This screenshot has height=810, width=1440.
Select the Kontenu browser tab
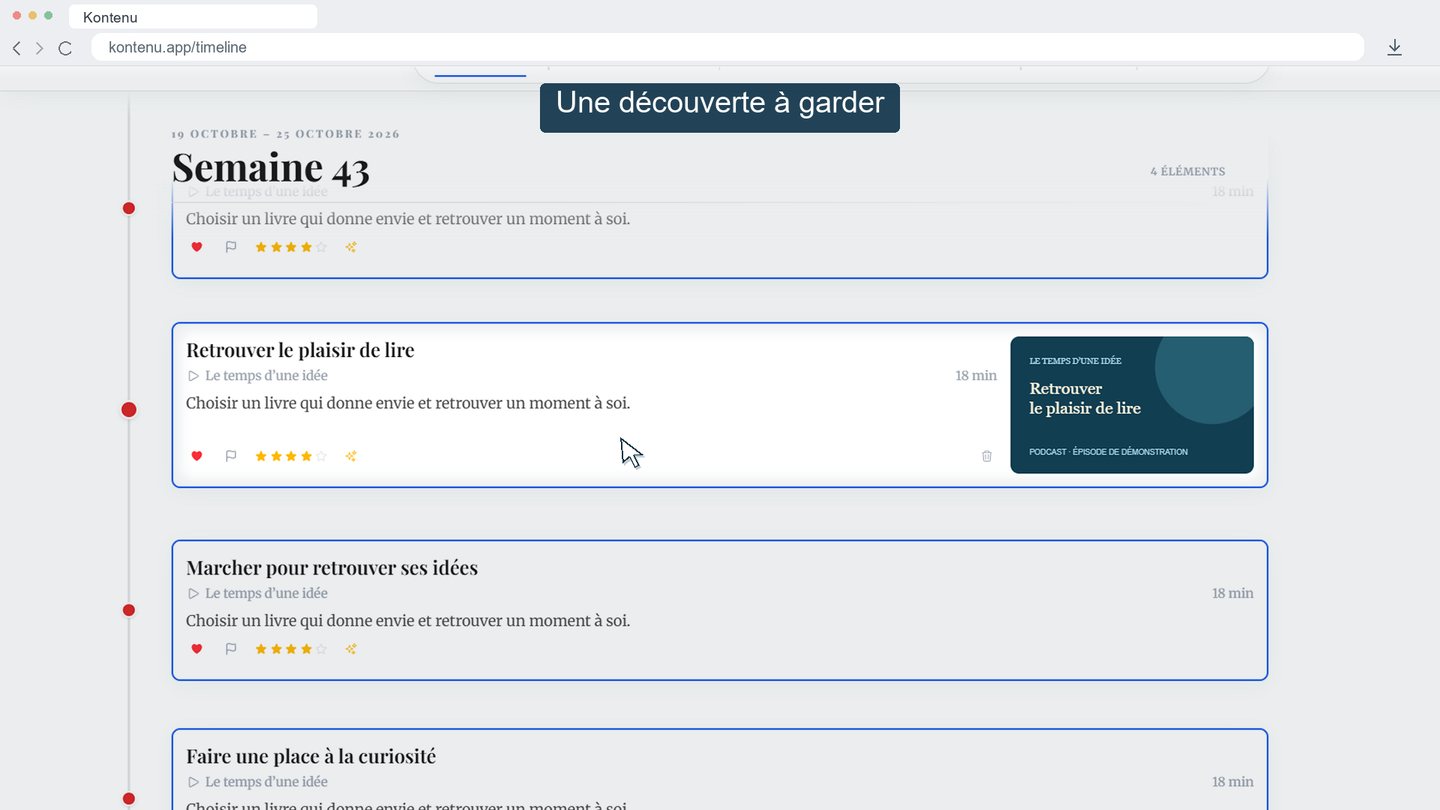[193, 17]
